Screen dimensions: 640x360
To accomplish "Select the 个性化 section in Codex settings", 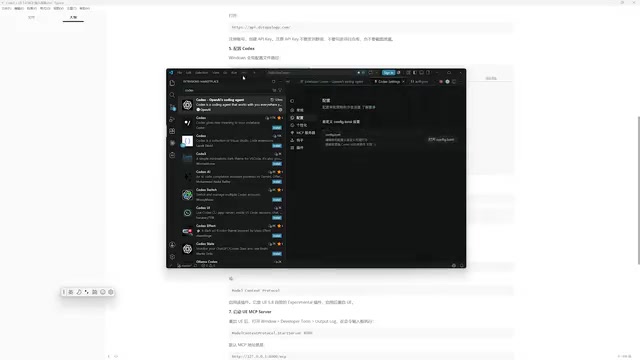I will [303, 125].
